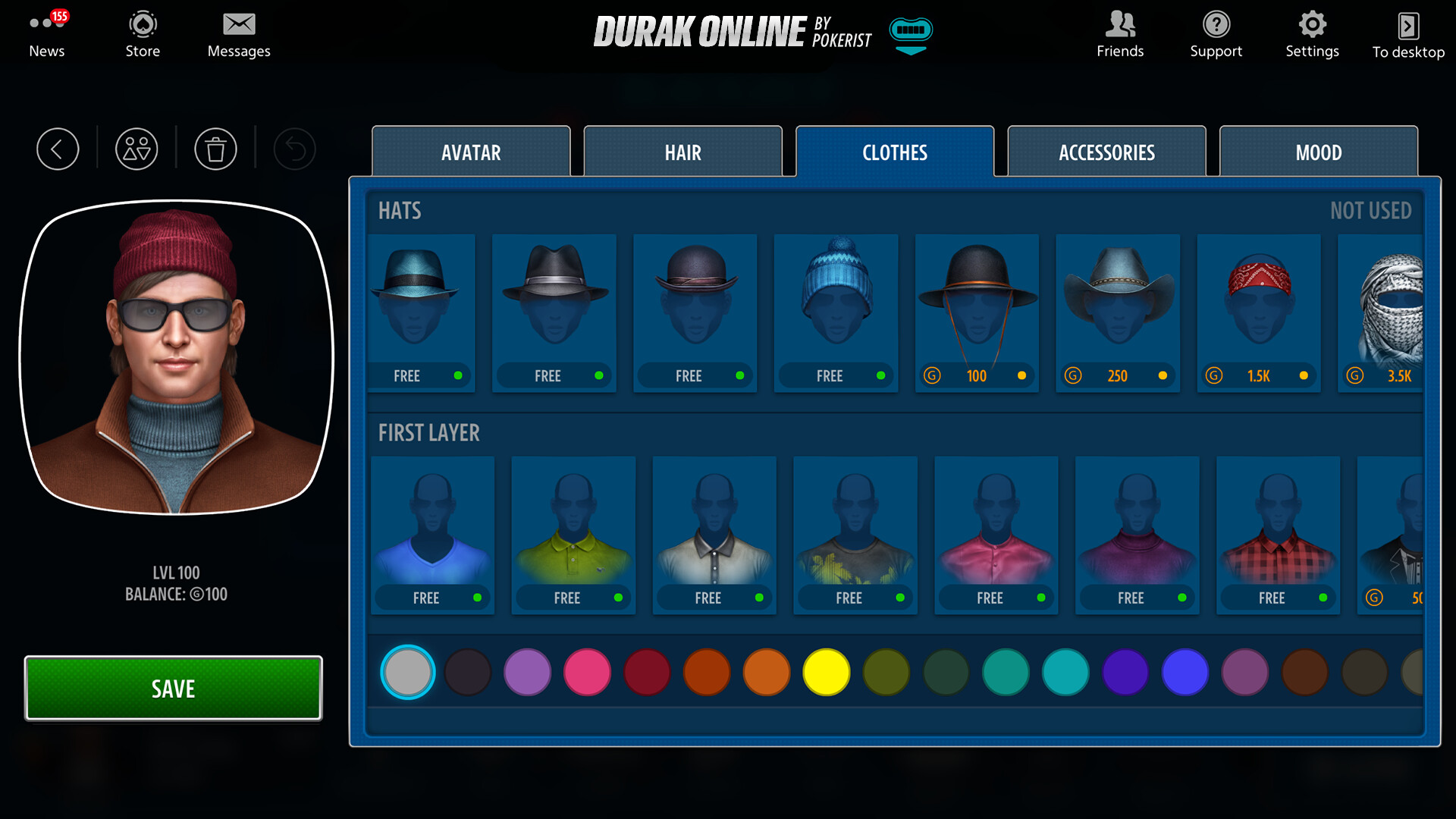Click the undo arrow icon
This screenshot has width=1456, height=819.
294,149
